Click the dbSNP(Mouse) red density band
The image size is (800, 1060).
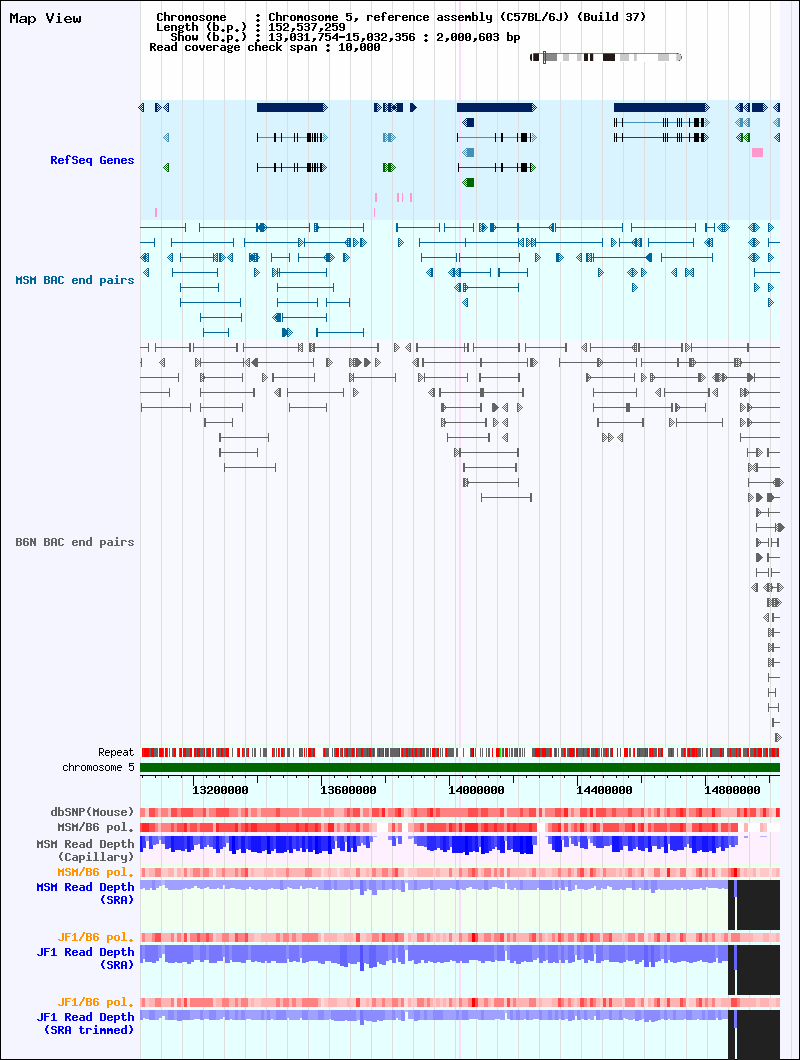(x=460, y=813)
